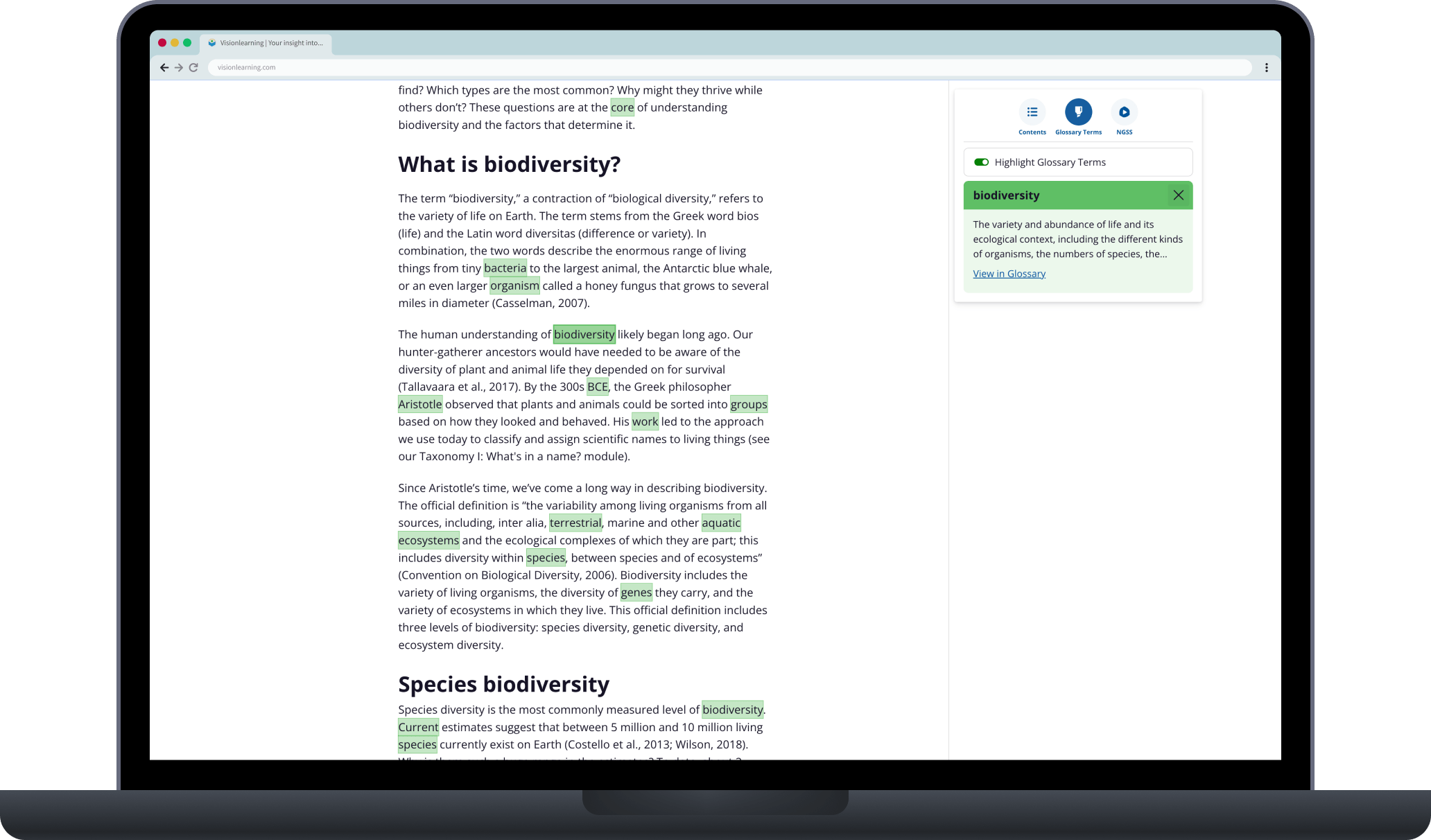Click the Contents panel icon
Viewport: 1431px width, 840px height.
coord(1032,111)
